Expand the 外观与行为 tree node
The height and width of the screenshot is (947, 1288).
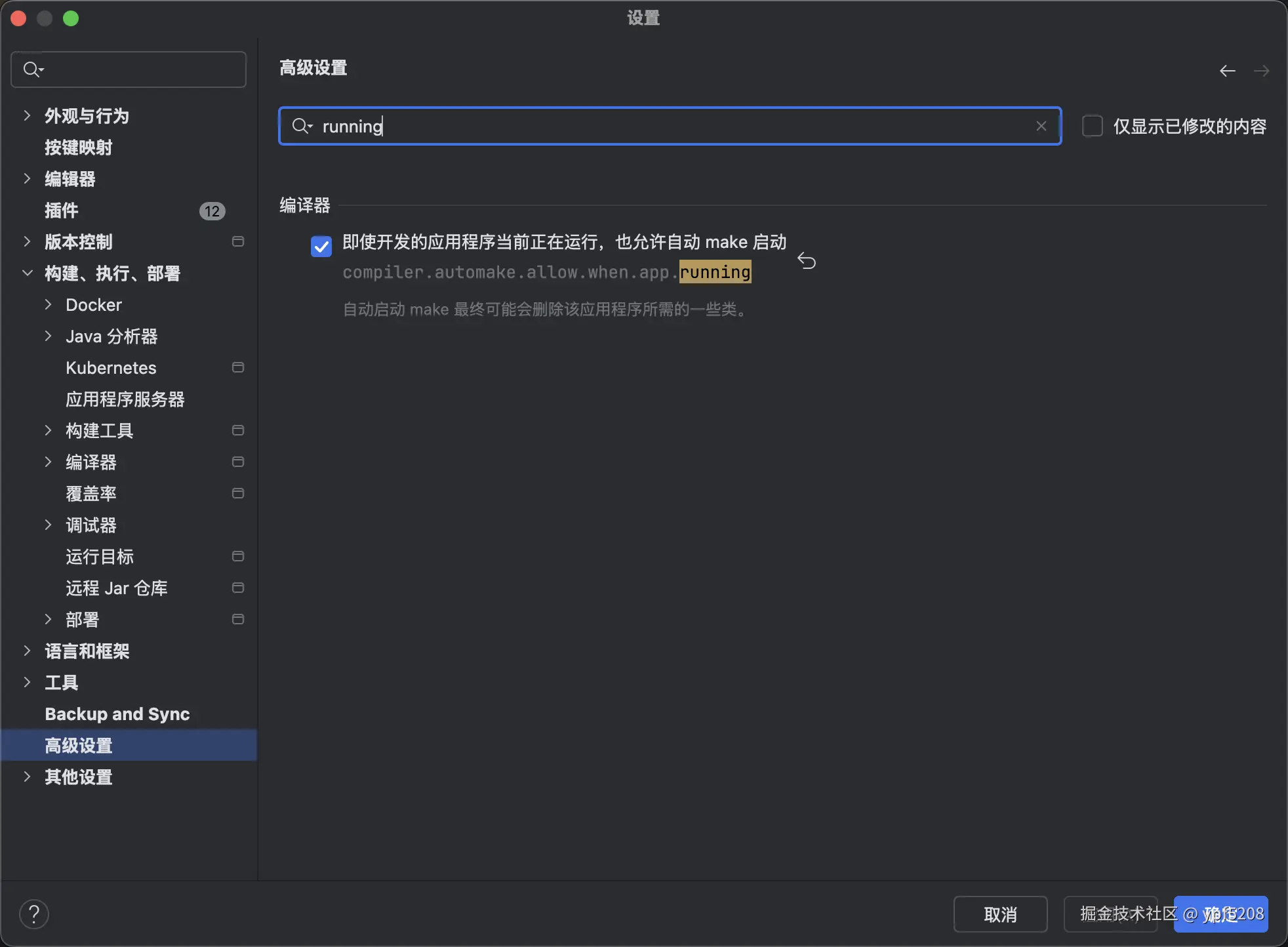(27, 115)
